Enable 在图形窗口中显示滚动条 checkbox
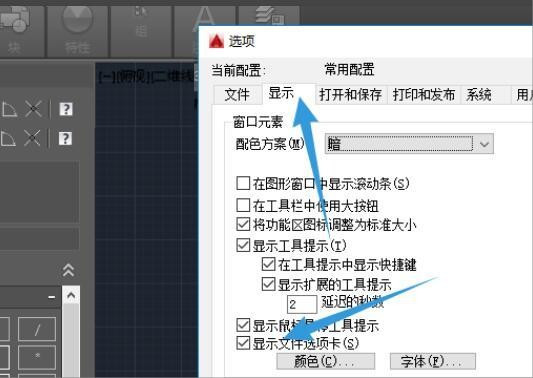The height and width of the screenshot is (378, 533). (243, 183)
